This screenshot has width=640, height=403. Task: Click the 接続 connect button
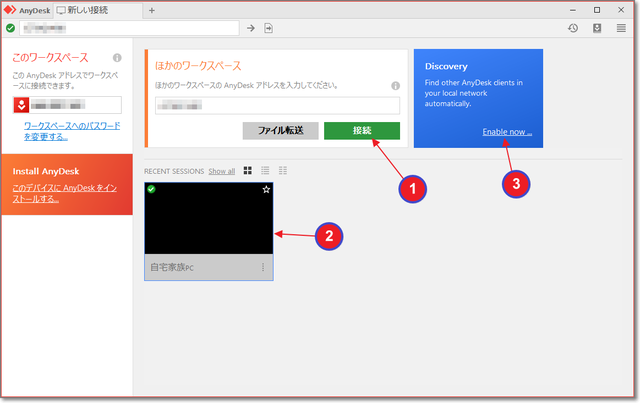[x=362, y=131]
